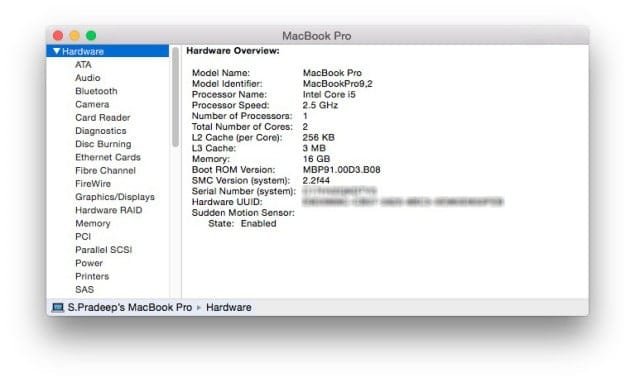Select PCI in the sidebar
635x382 pixels.
click(83, 237)
